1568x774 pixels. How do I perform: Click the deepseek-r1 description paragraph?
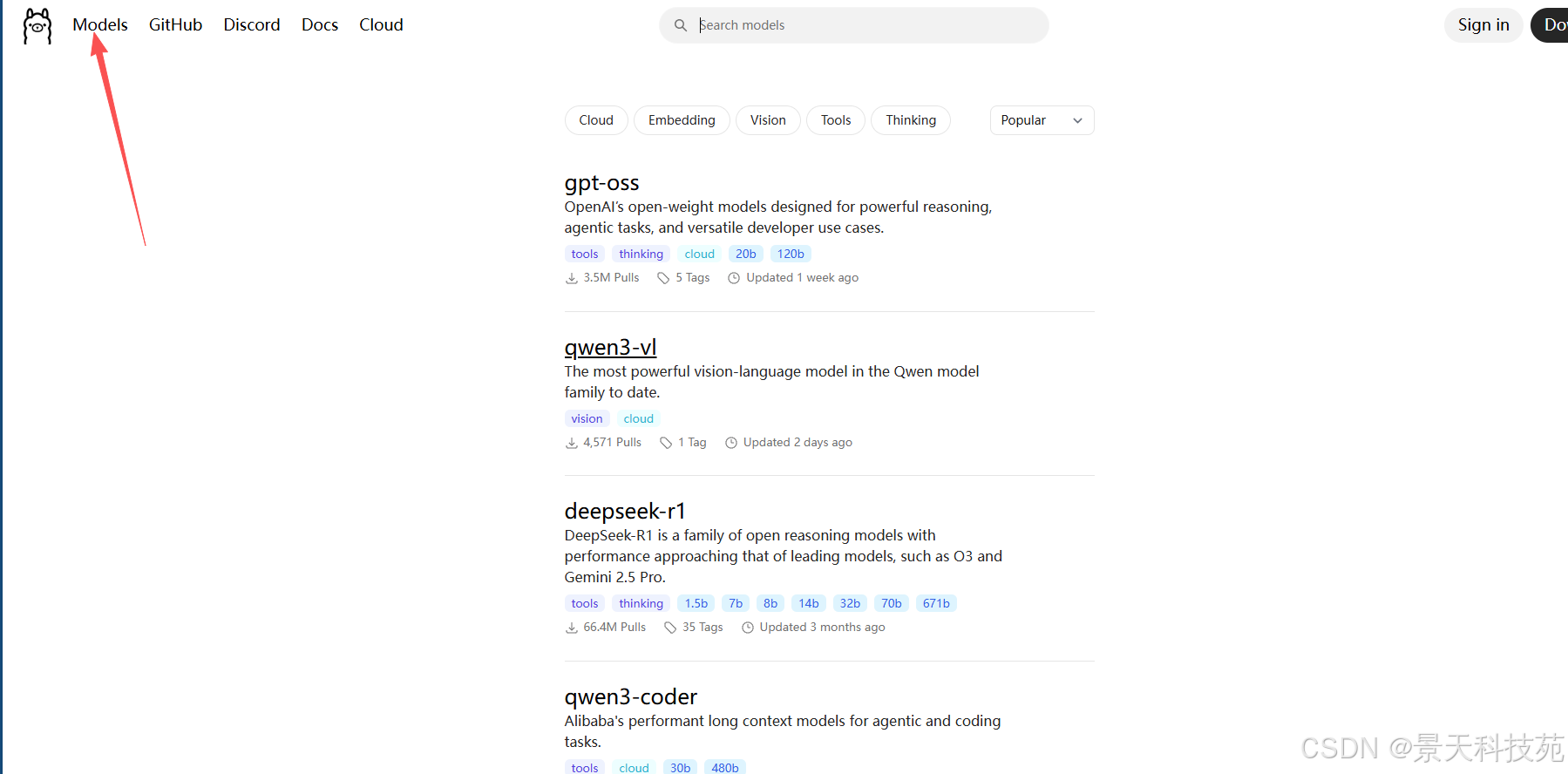[x=784, y=556]
